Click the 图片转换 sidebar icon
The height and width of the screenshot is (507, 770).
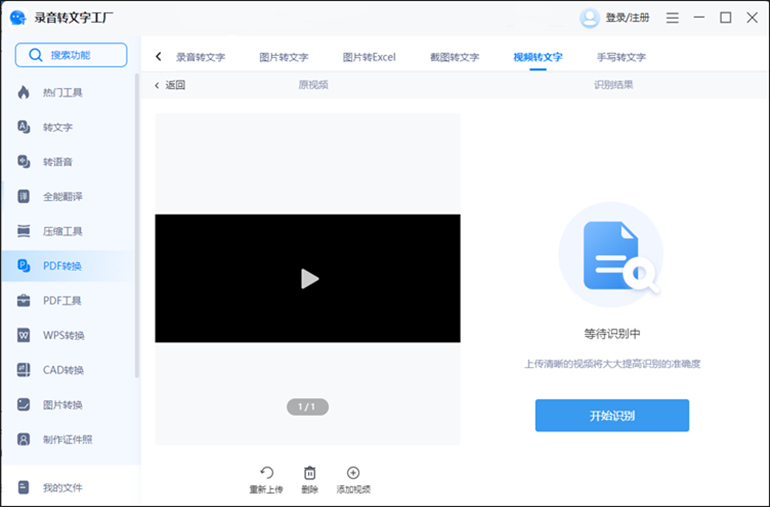click(x=24, y=404)
